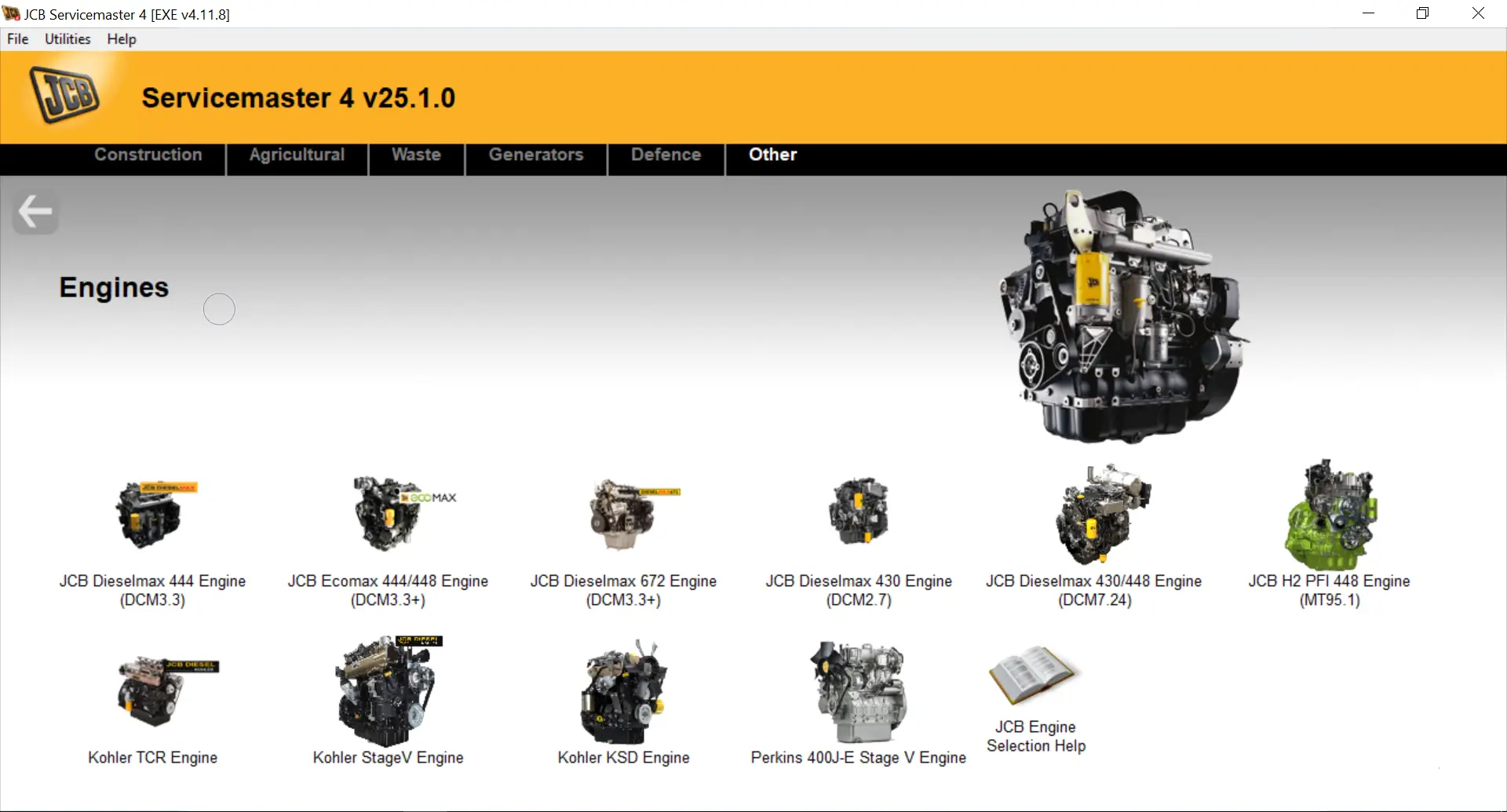The width and height of the screenshot is (1507, 812).
Task: Open JCB Dieselmax 672 Engine icon
Action: pos(623,515)
